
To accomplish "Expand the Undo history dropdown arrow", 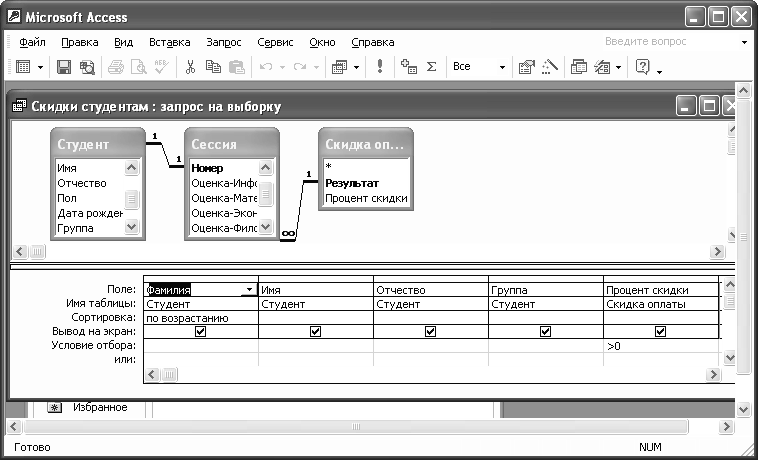I will [282, 67].
